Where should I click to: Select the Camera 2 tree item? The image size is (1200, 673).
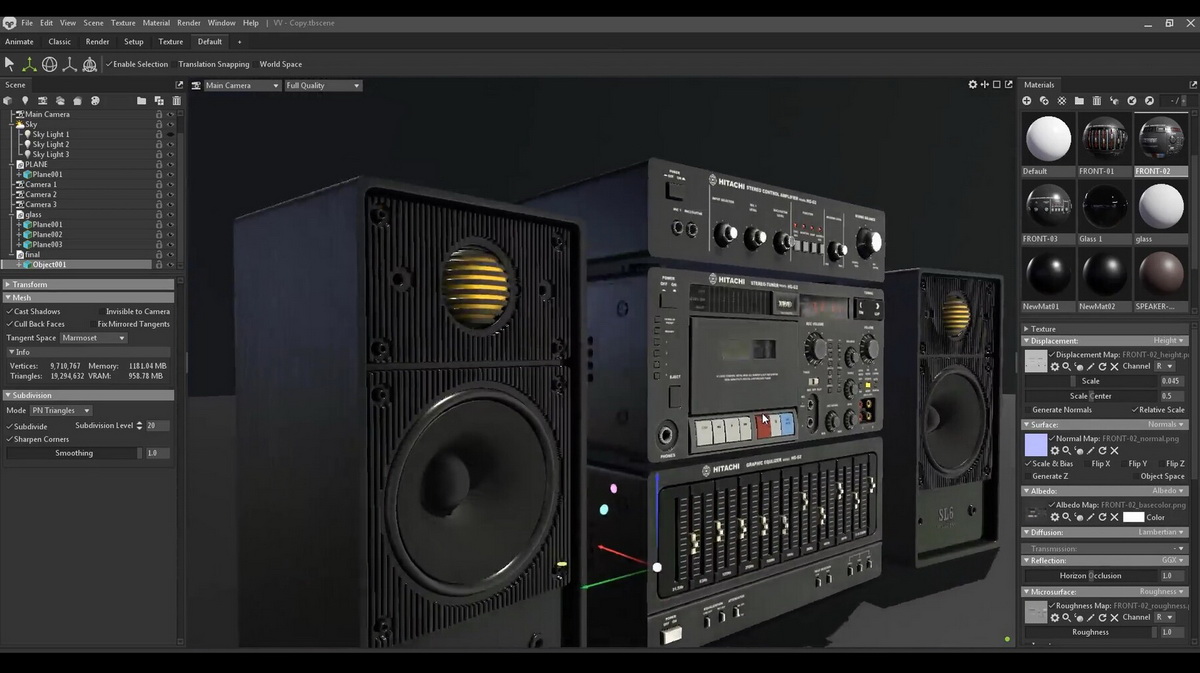(x=41, y=194)
